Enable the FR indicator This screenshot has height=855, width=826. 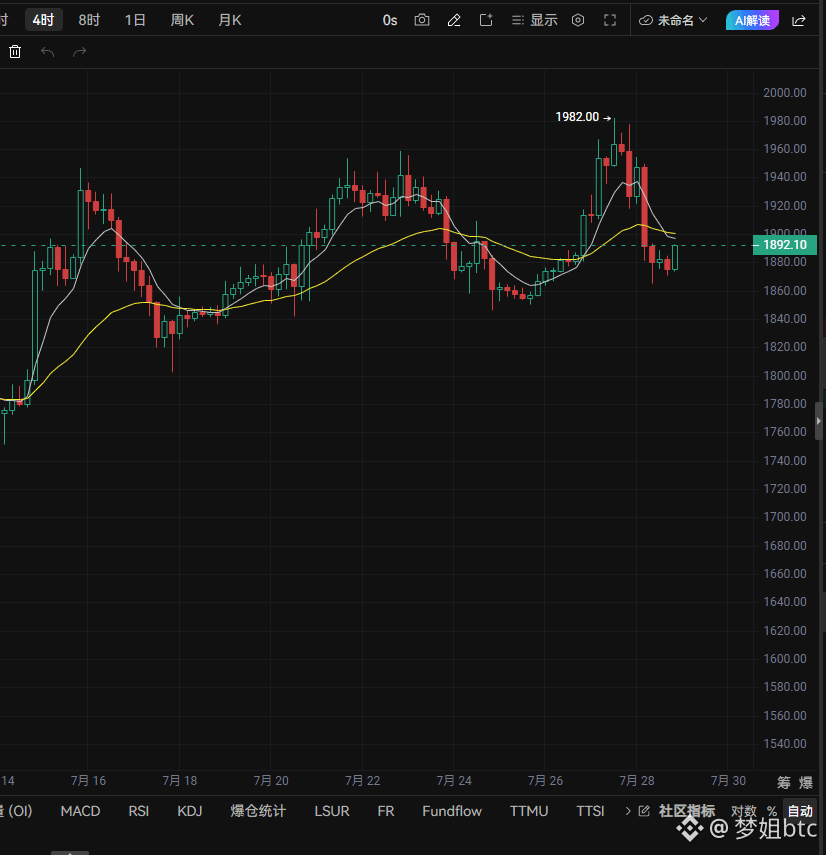point(385,811)
